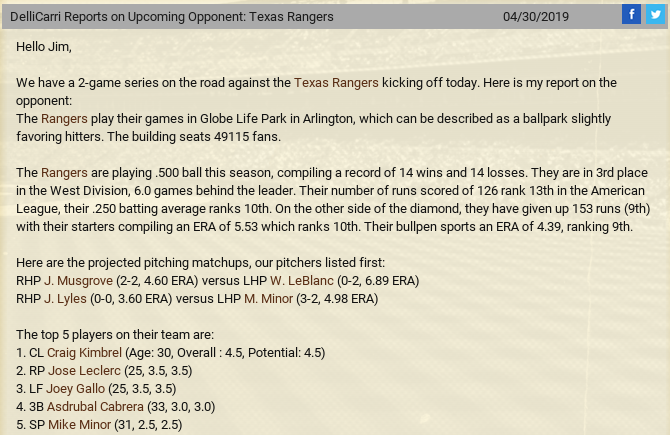Share report on Facebook
Screen dimensions: 670x435
(631, 14)
